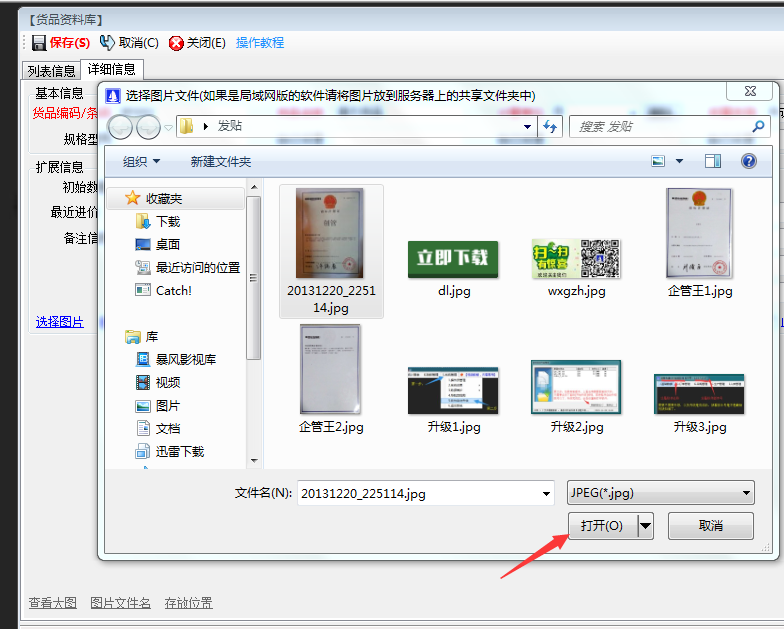This screenshot has height=629, width=784.
Task: Click the Open (打开) button
Action: point(602,526)
